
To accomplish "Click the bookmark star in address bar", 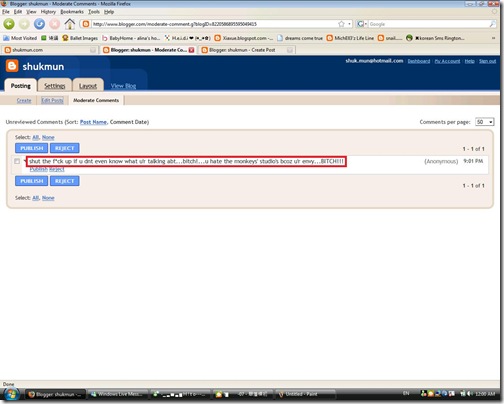I will point(341,24).
